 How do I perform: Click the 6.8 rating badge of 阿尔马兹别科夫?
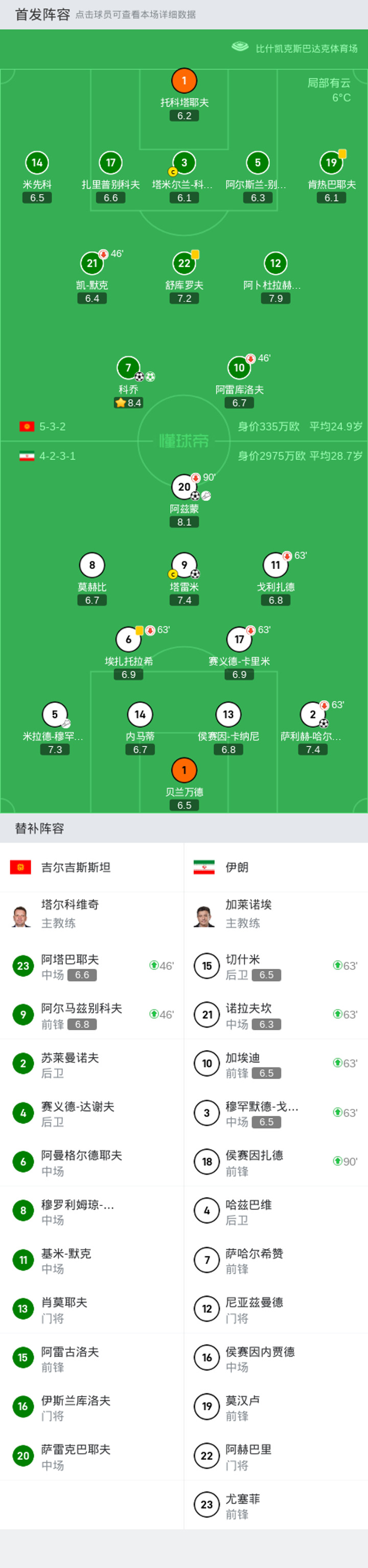click(x=82, y=1025)
